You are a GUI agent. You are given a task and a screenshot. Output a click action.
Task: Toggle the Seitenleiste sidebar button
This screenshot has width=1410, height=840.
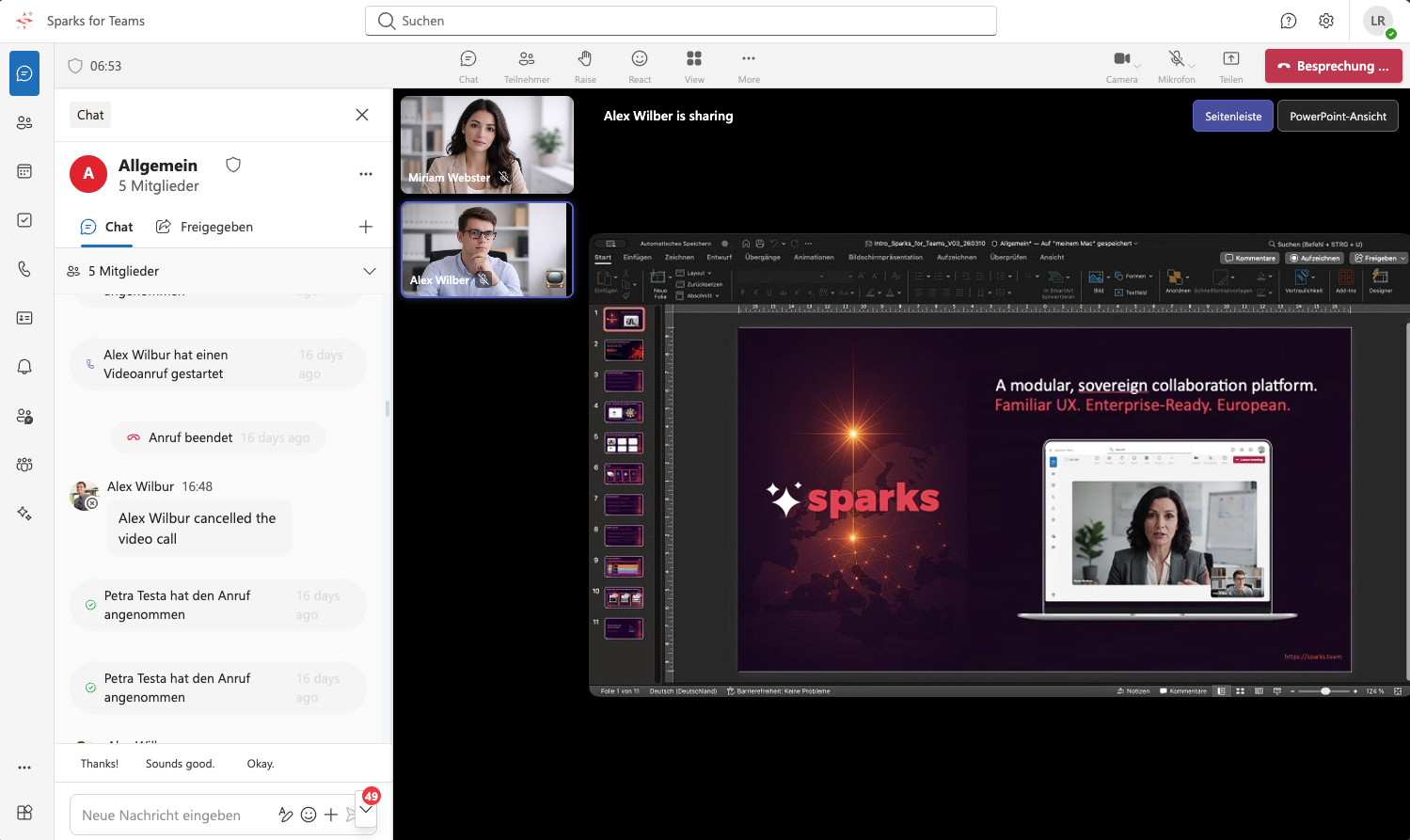[1233, 117]
